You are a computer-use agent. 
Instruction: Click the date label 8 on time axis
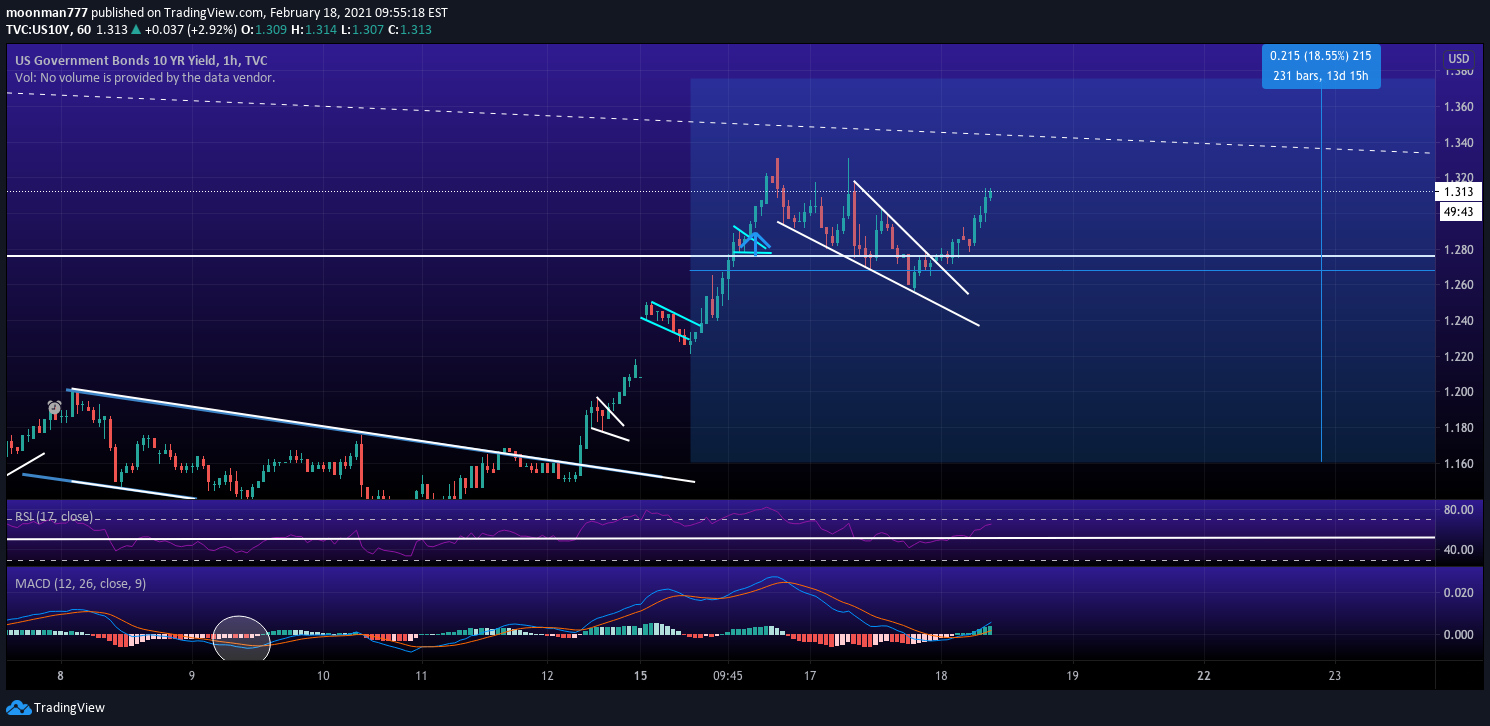click(61, 676)
